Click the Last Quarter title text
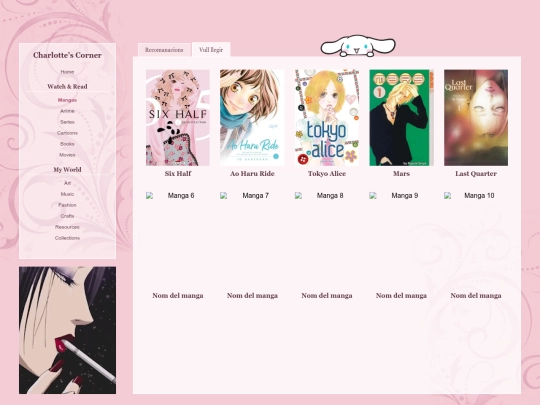 point(476,174)
